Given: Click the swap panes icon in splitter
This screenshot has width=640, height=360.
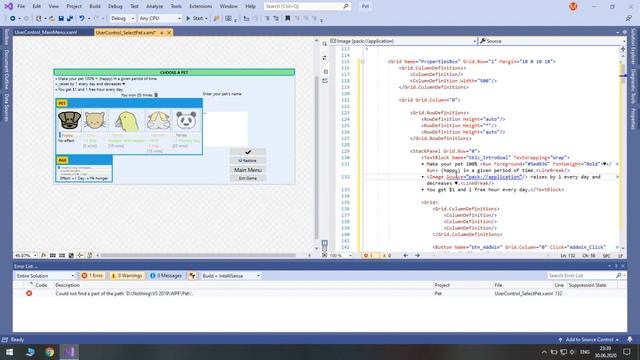Looking at the screenshot, I should pyautogui.click(x=324, y=58).
